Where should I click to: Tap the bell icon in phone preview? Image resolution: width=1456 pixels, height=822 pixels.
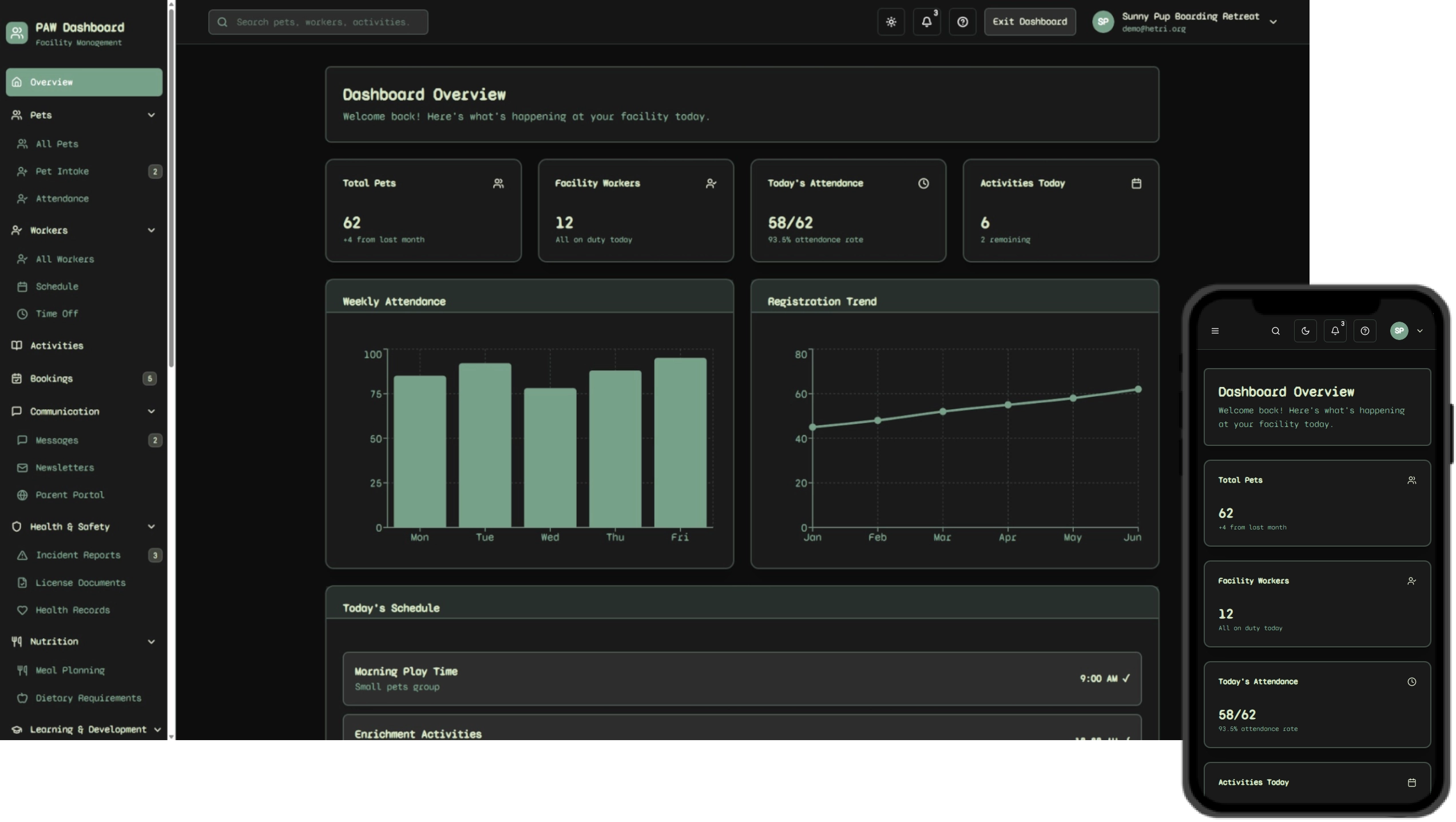click(1335, 331)
